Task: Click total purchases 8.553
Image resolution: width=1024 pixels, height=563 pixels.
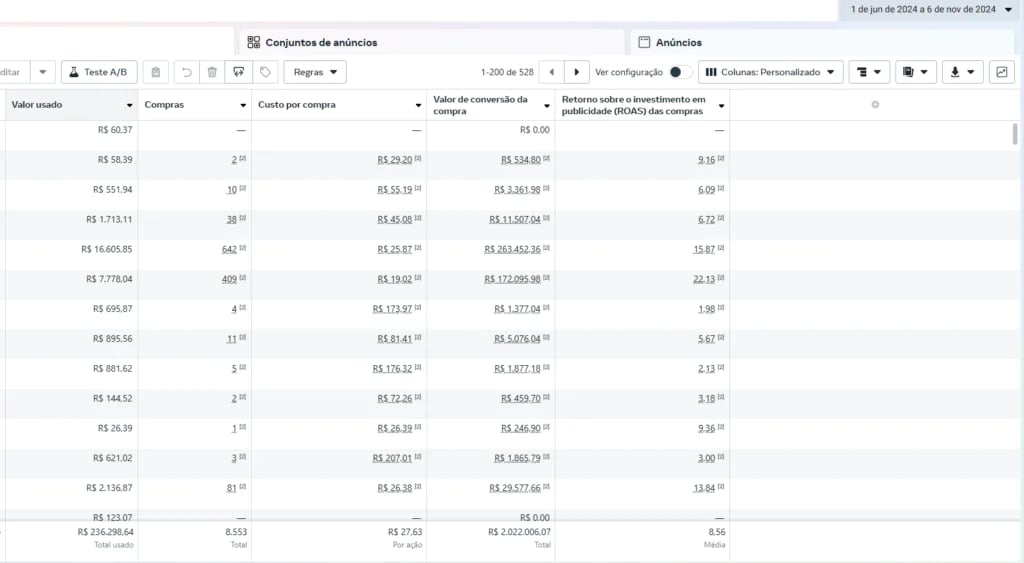Action: pyautogui.click(x=236, y=532)
